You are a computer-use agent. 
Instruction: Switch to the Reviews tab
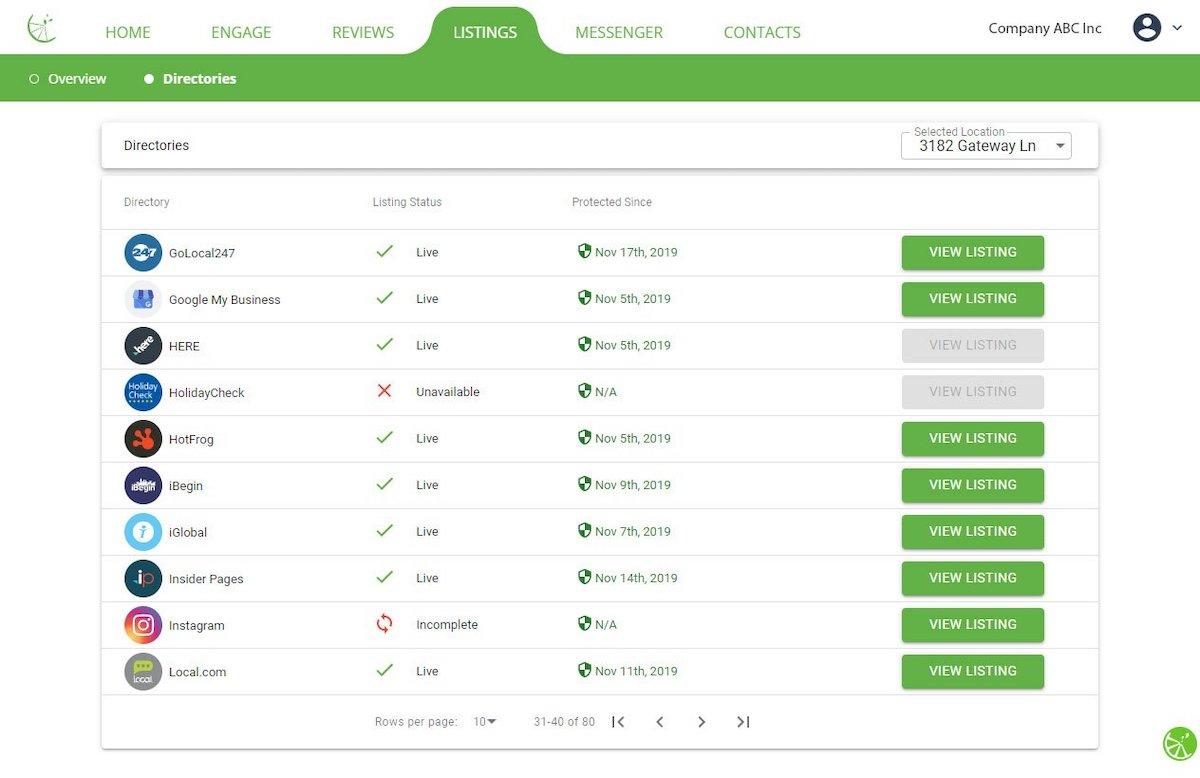[x=363, y=32]
